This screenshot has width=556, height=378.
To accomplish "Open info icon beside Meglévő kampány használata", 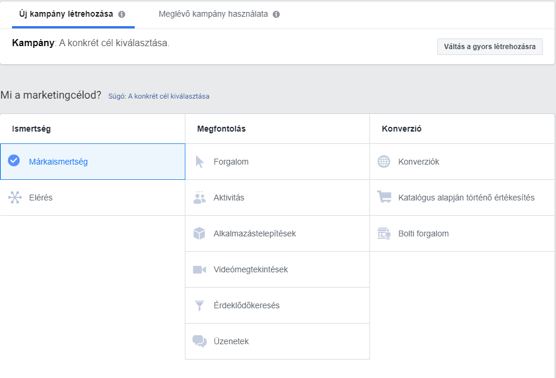I will tap(276, 15).
